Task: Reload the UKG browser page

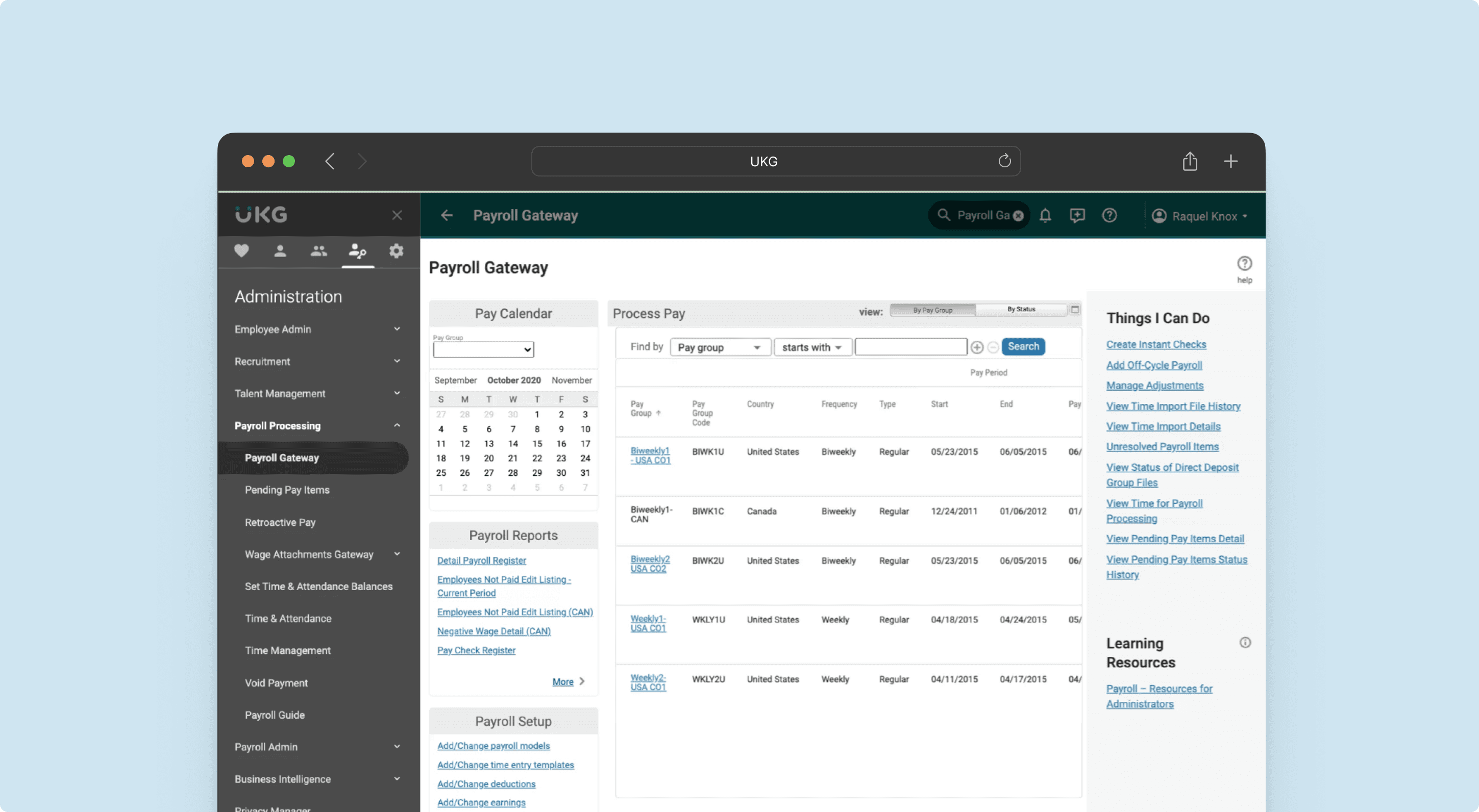Action: click(1004, 161)
